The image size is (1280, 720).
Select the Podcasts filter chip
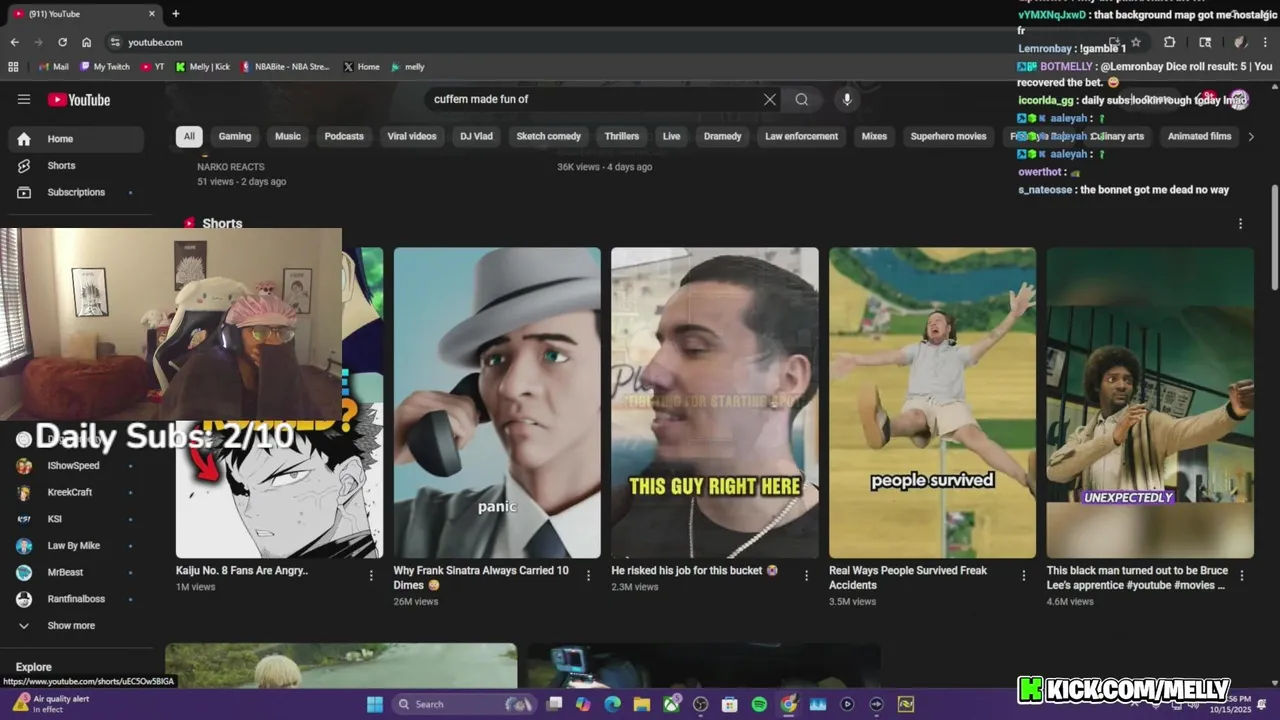point(344,136)
